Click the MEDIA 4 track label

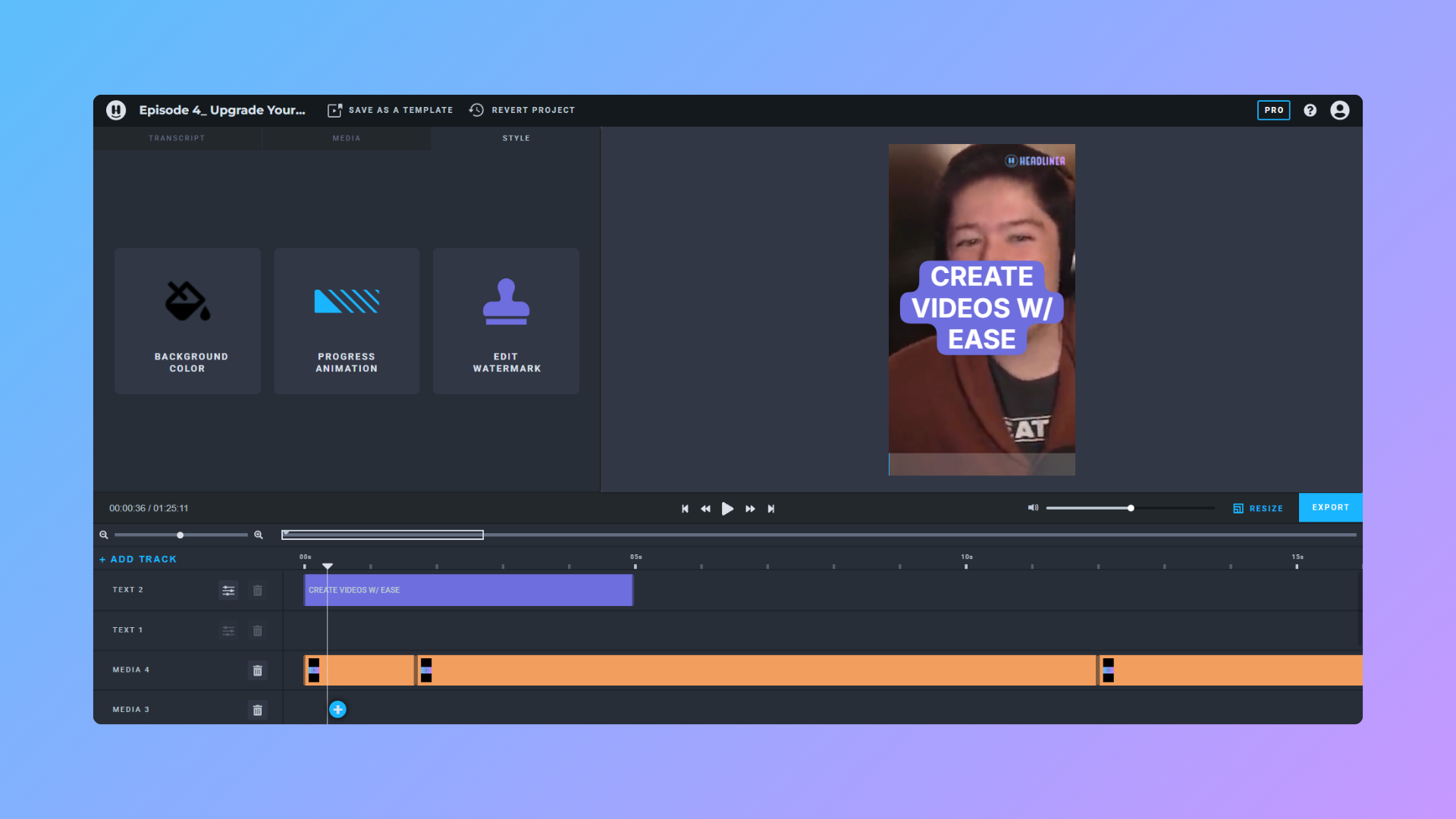131,670
